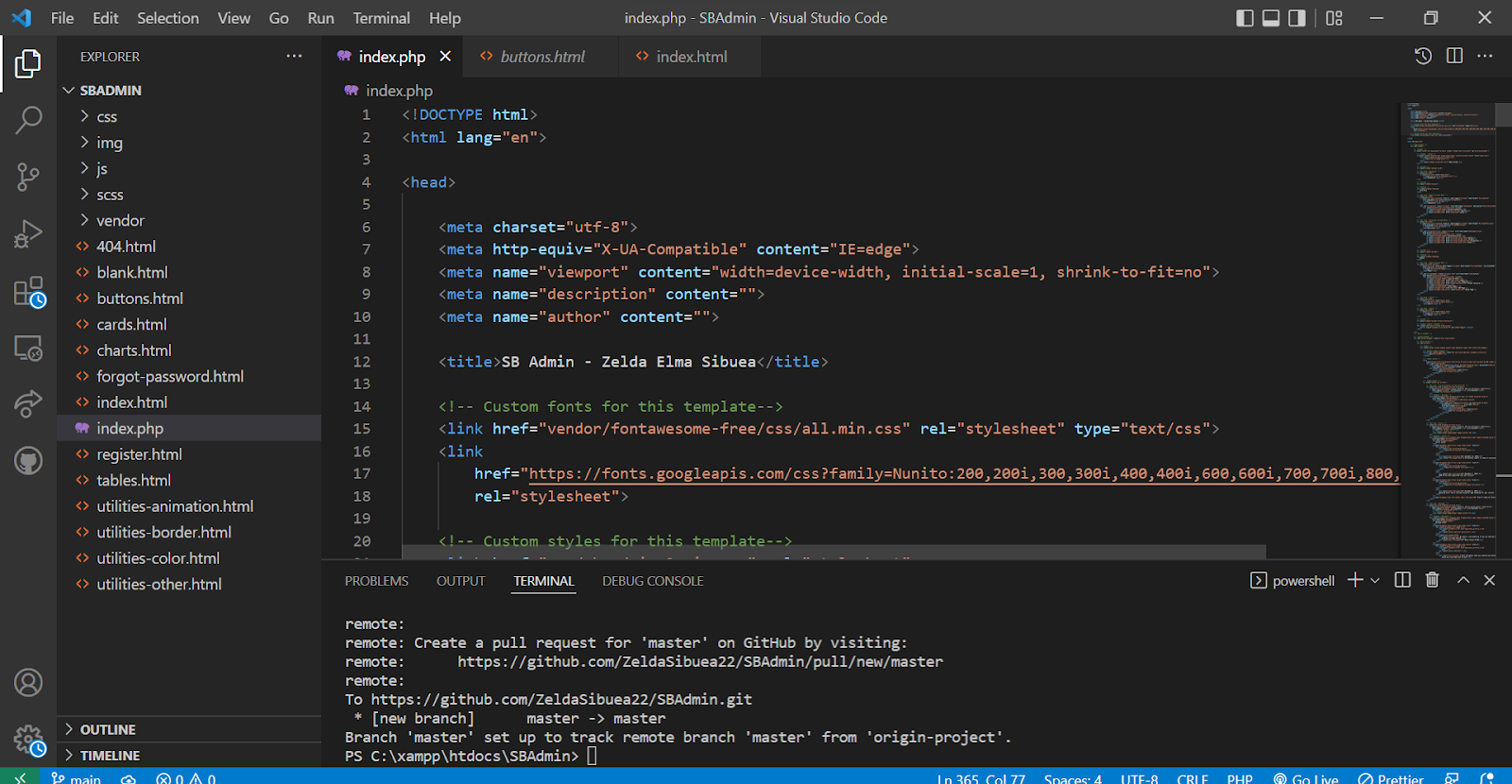Expand the img folder
Viewport: 1512px width, 784px height.
(189, 143)
